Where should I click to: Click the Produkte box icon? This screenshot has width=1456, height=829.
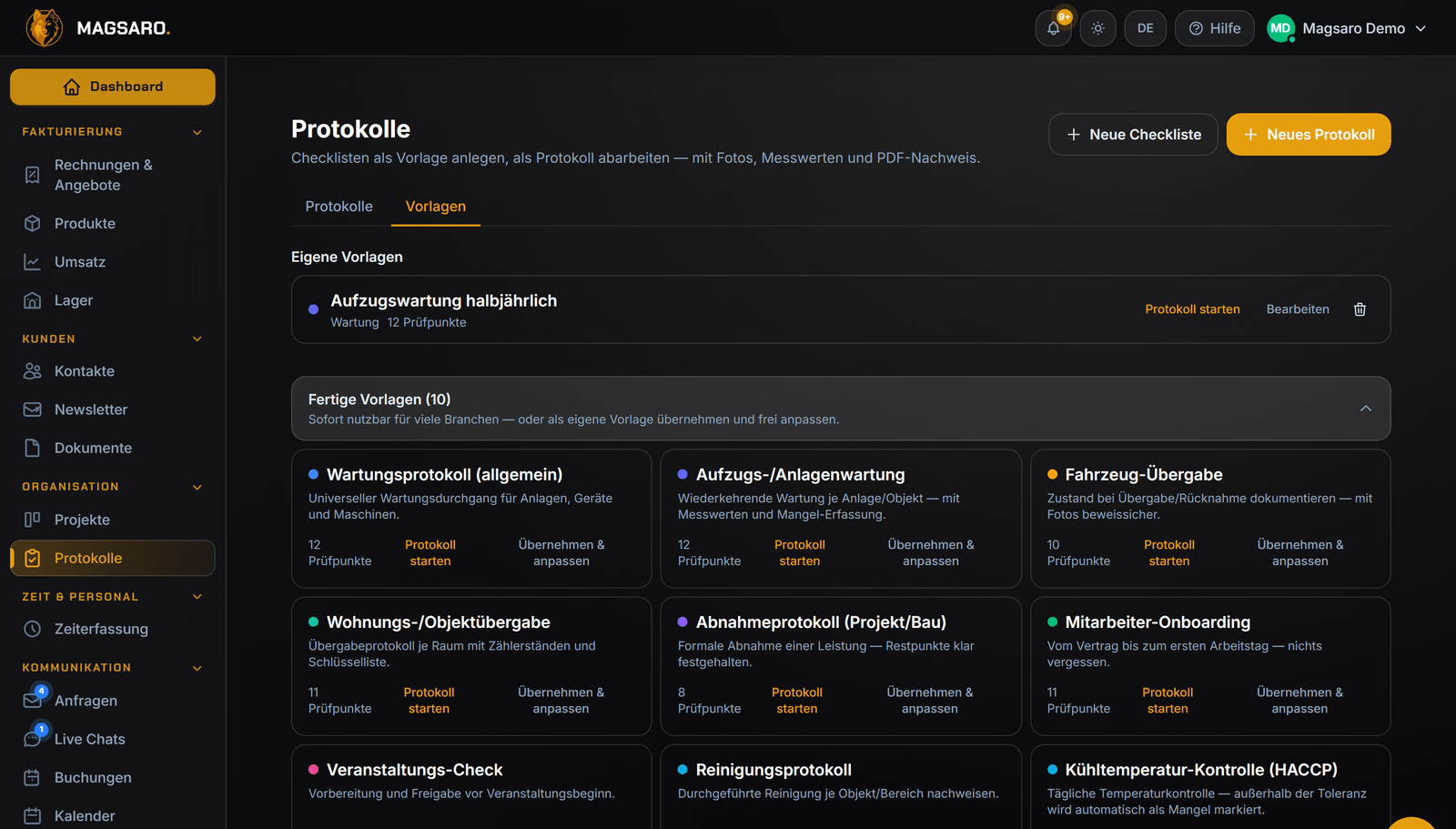point(32,224)
